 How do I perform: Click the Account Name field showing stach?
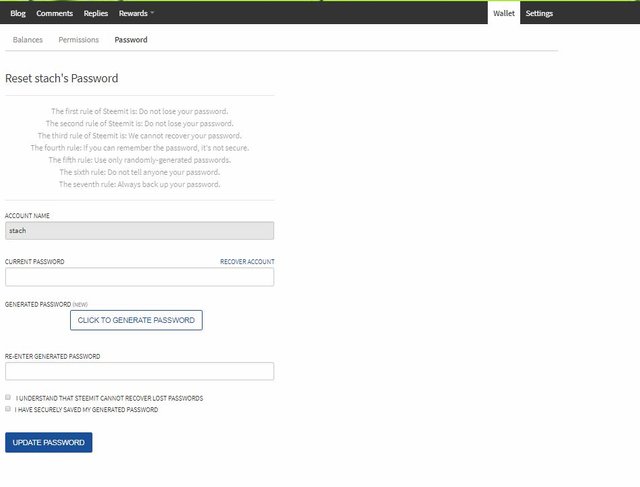pos(140,231)
